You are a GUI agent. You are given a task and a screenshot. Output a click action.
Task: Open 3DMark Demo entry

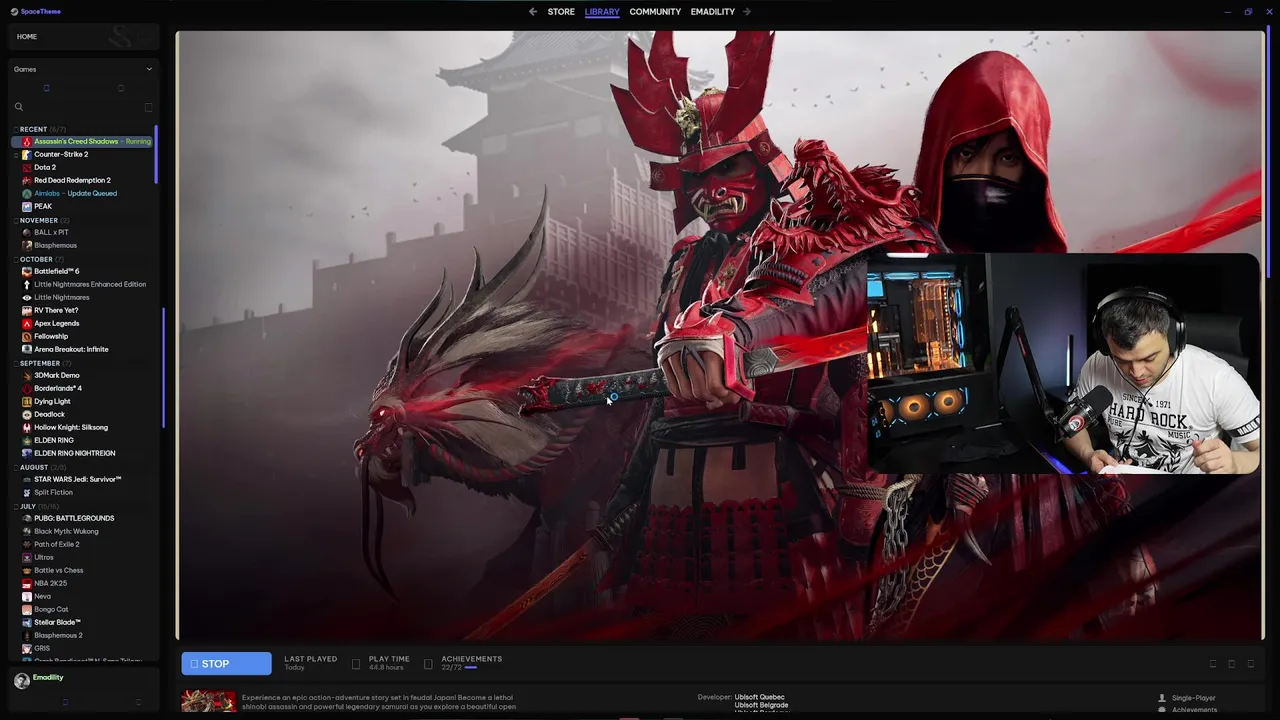(57, 376)
